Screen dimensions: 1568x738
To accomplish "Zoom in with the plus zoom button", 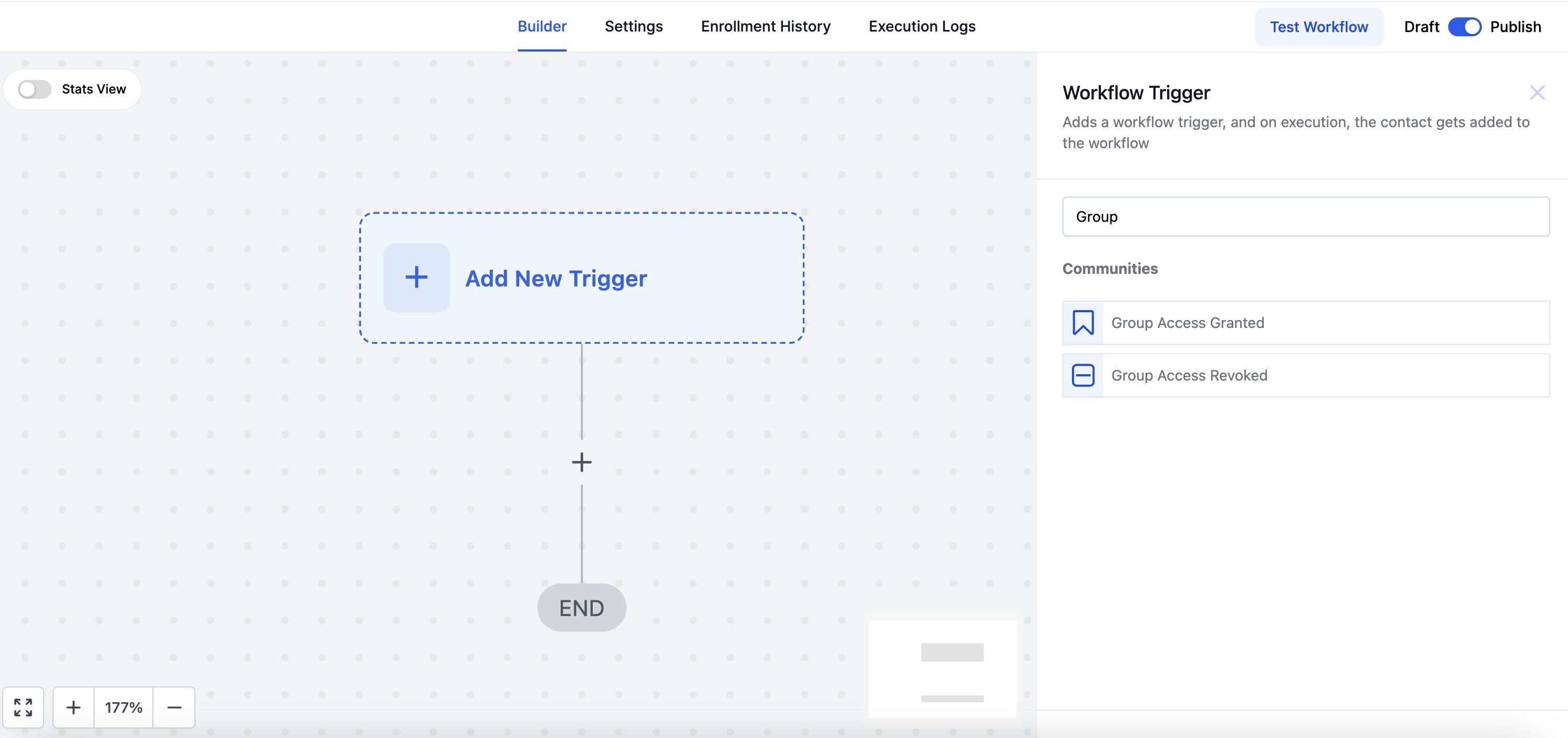I will pyautogui.click(x=74, y=707).
